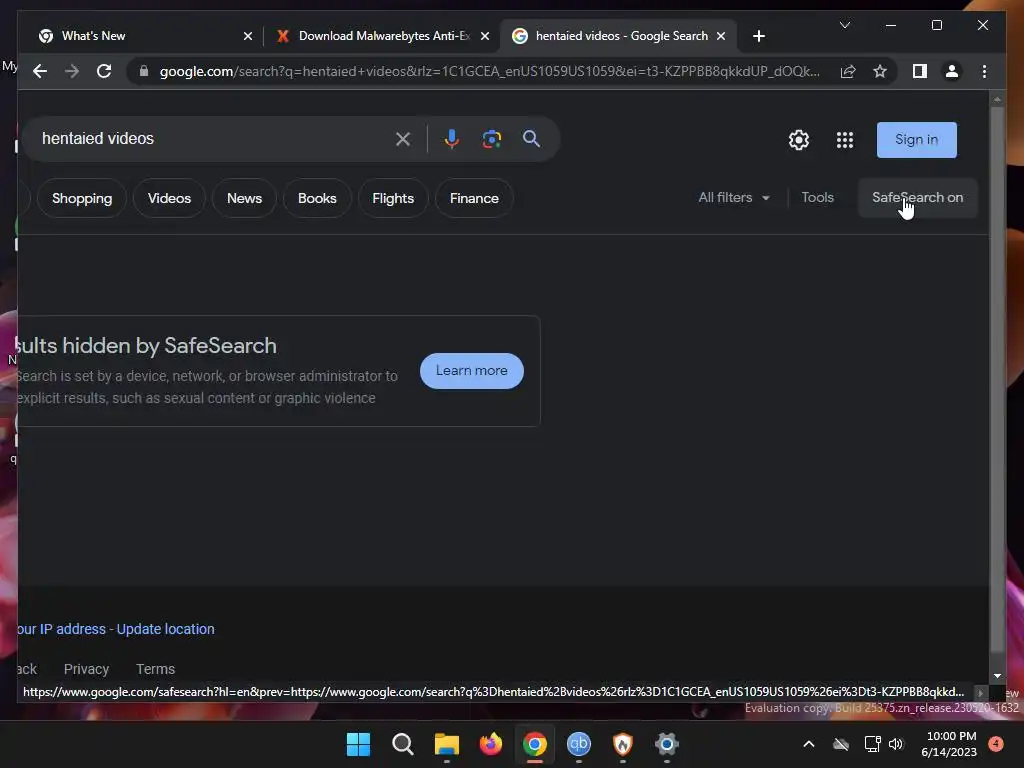Image resolution: width=1024 pixels, height=768 pixels.
Task: Share this page from the address bar
Action: 848,71
